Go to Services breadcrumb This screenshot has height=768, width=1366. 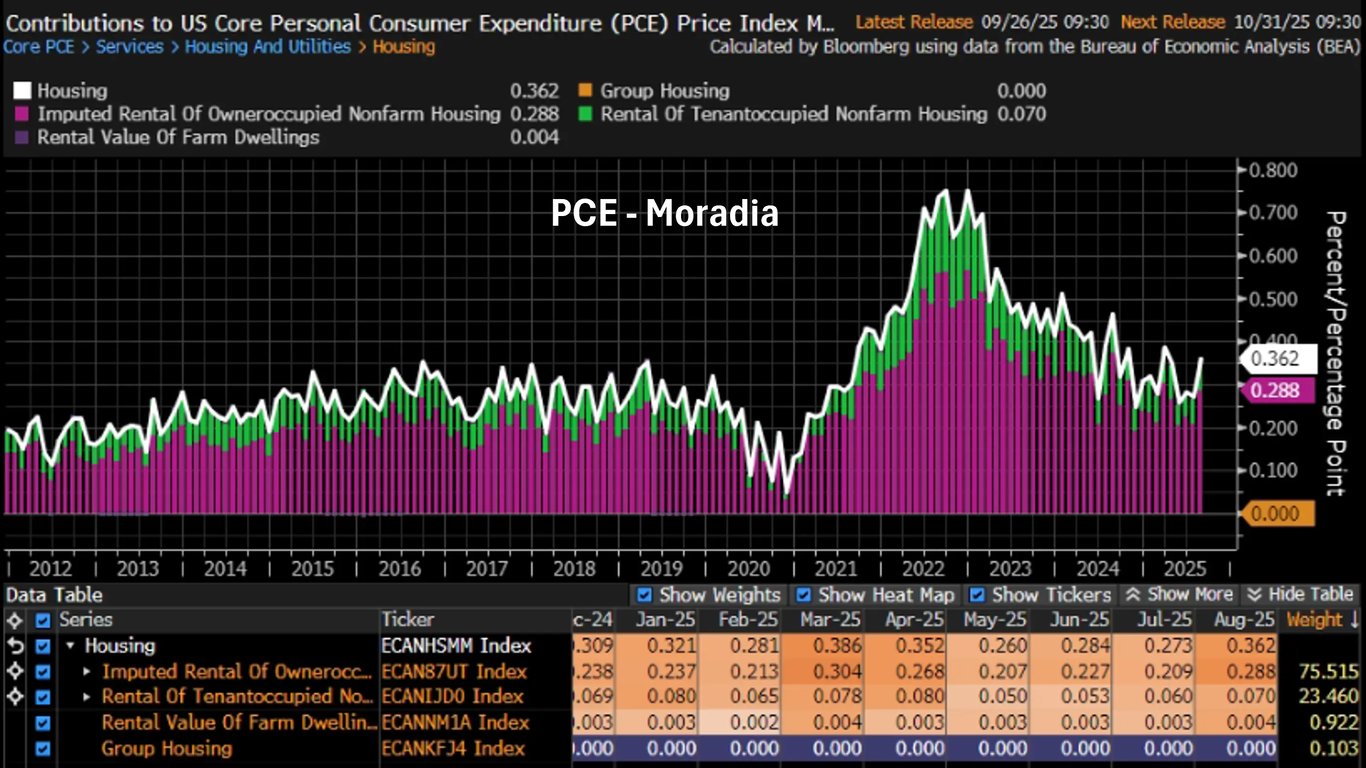pyautogui.click(x=129, y=47)
